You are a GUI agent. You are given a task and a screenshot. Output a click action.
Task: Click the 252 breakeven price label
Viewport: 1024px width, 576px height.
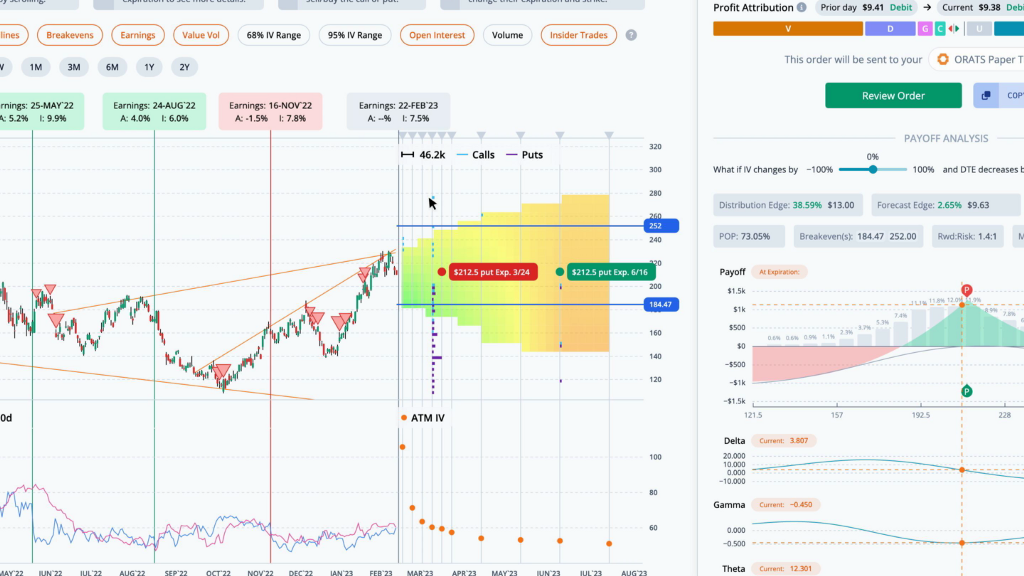coord(661,226)
